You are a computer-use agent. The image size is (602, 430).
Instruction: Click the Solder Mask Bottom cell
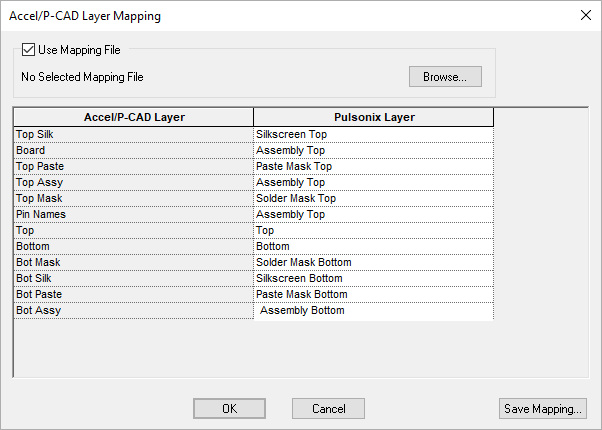(x=373, y=262)
